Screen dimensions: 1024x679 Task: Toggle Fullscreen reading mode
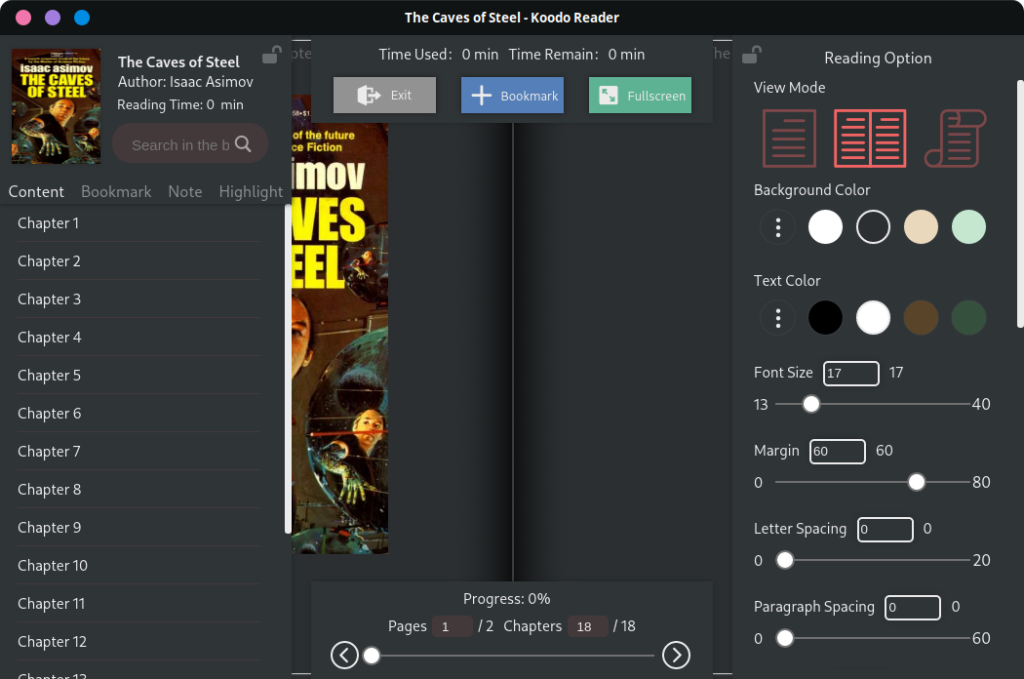pos(639,95)
